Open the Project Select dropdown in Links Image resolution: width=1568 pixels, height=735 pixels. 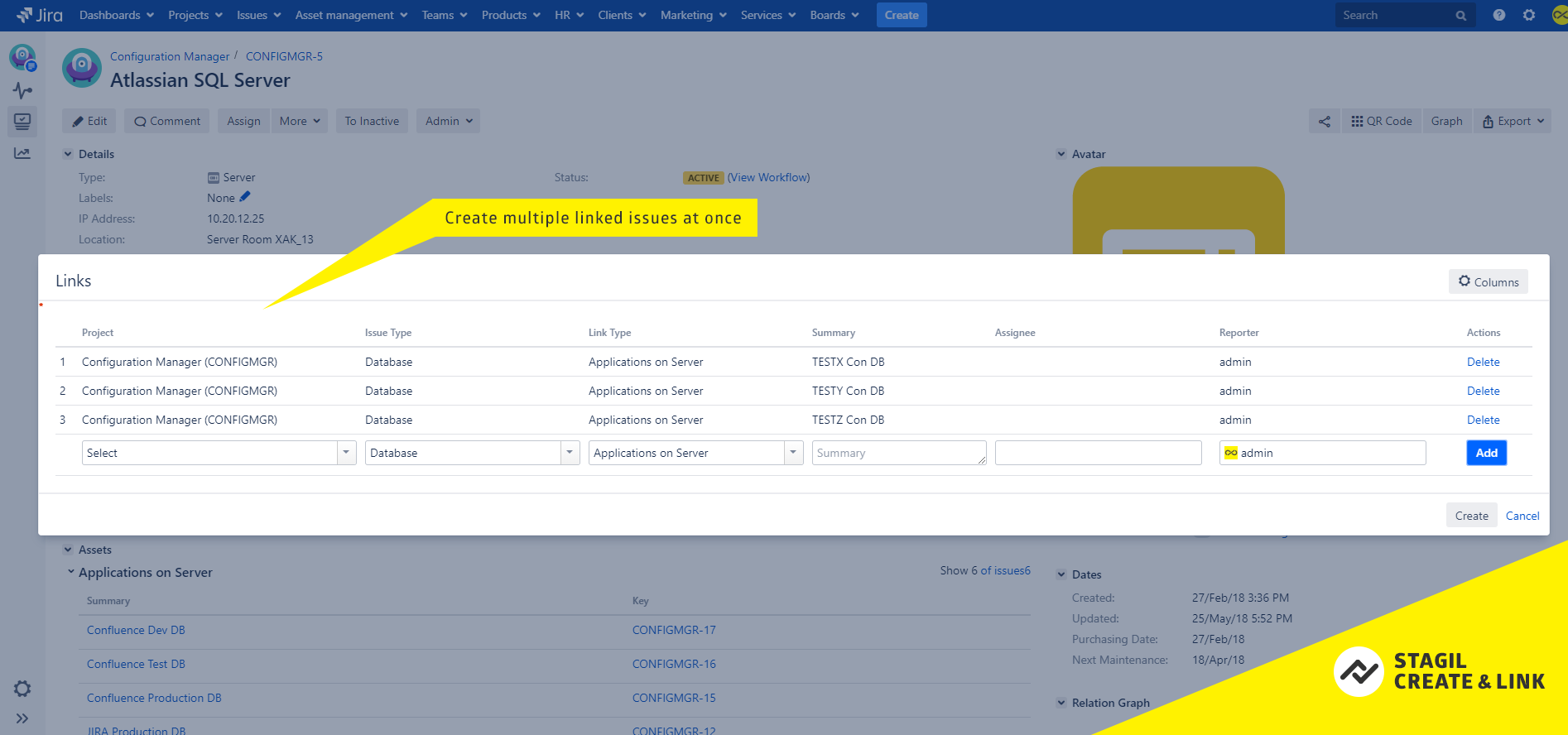point(219,453)
